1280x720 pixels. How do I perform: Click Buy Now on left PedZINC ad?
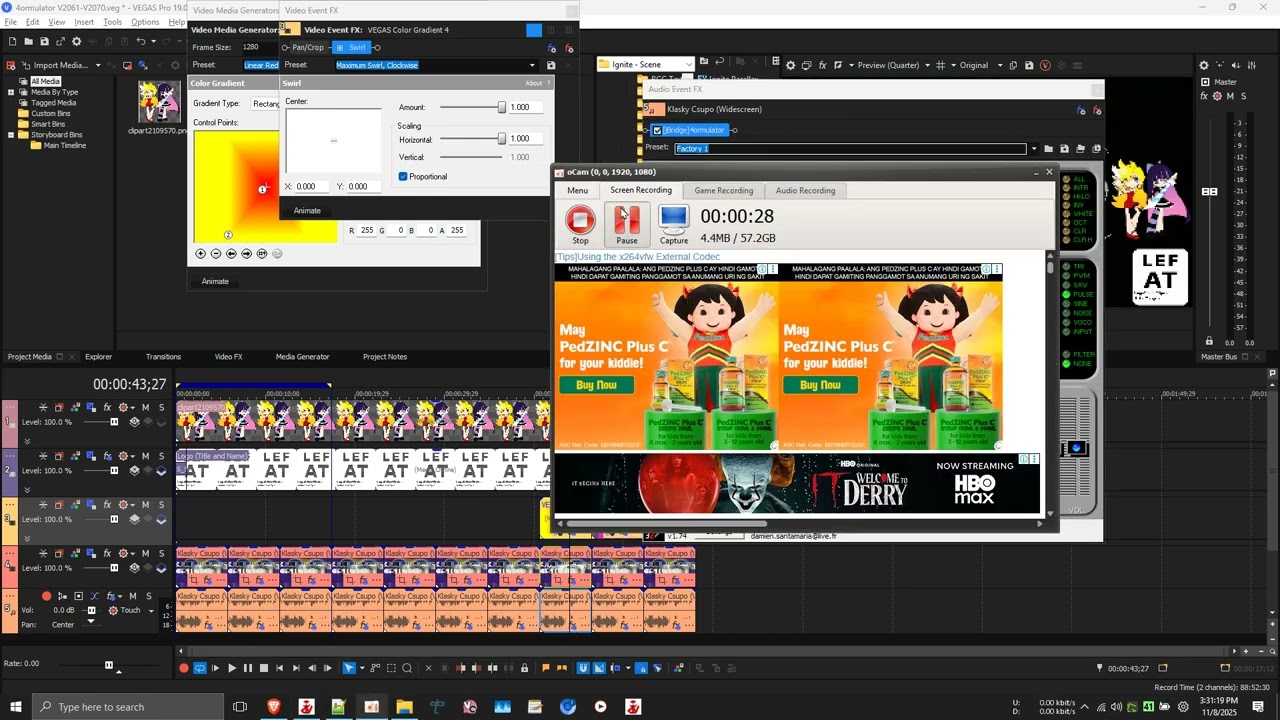(x=596, y=385)
